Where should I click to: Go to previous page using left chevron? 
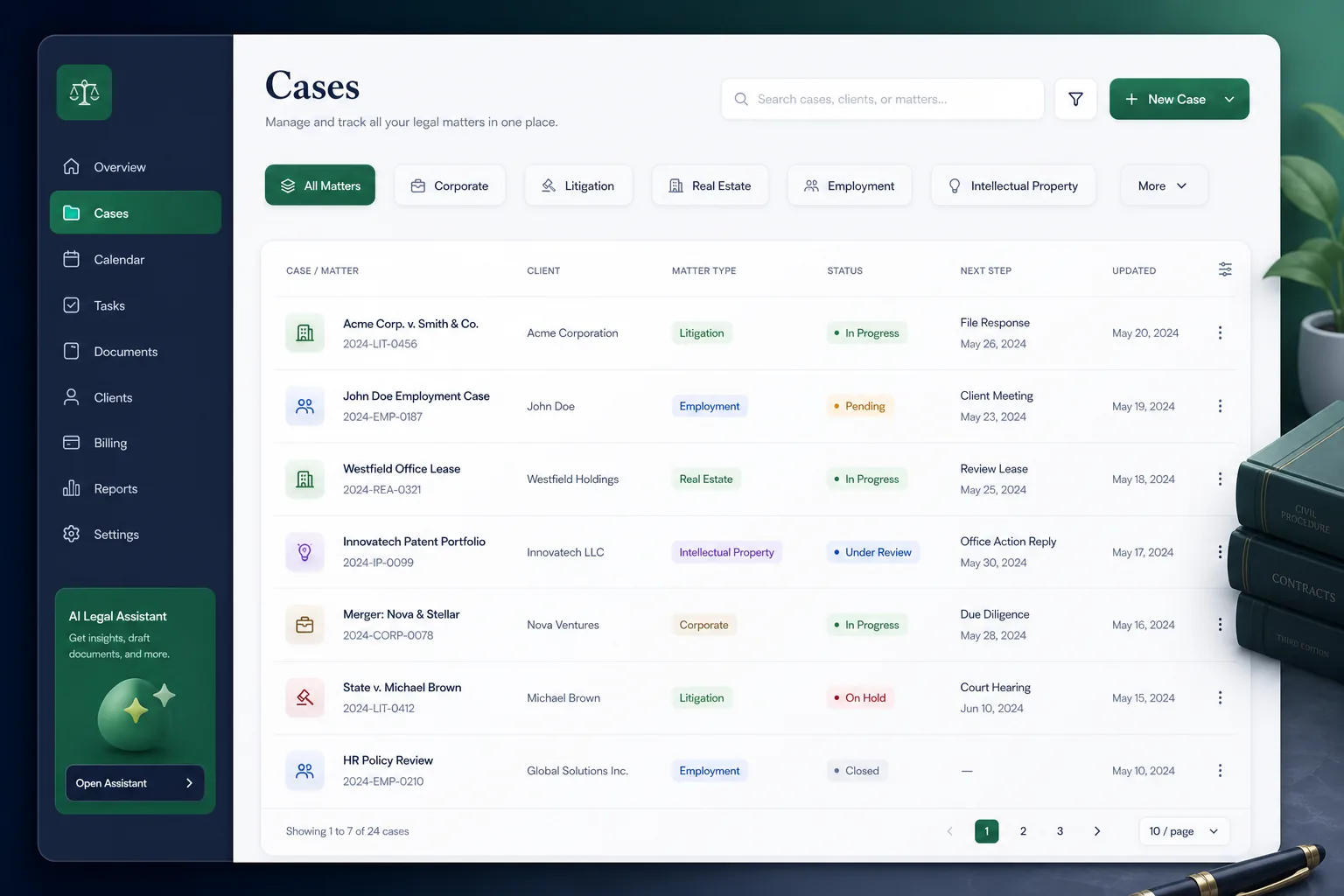[x=949, y=831]
